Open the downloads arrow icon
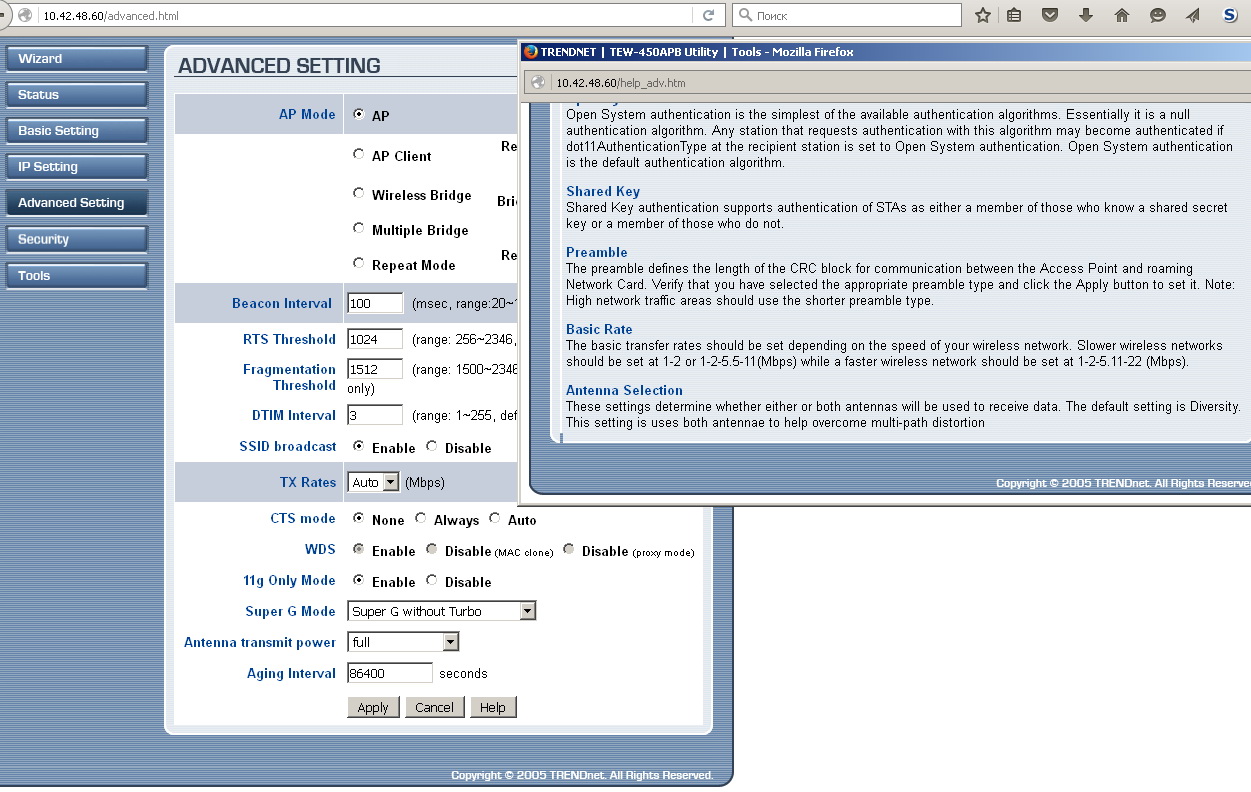Viewport: 1251px width, 792px height. [1086, 15]
